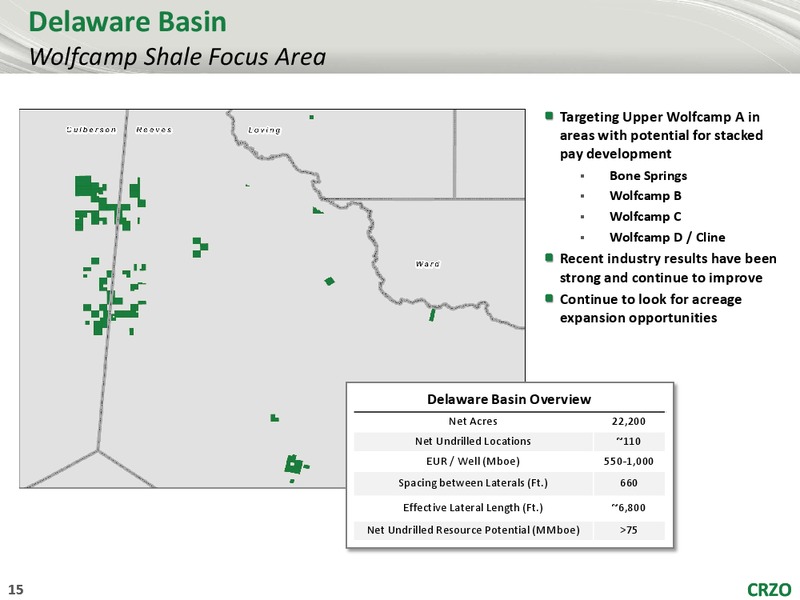Click 'Effective Lateral Length (Ft.)' row label
Image resolution: width=800 pixels, height=600 pixels.
pyautogui.click(x=472, y=508)
